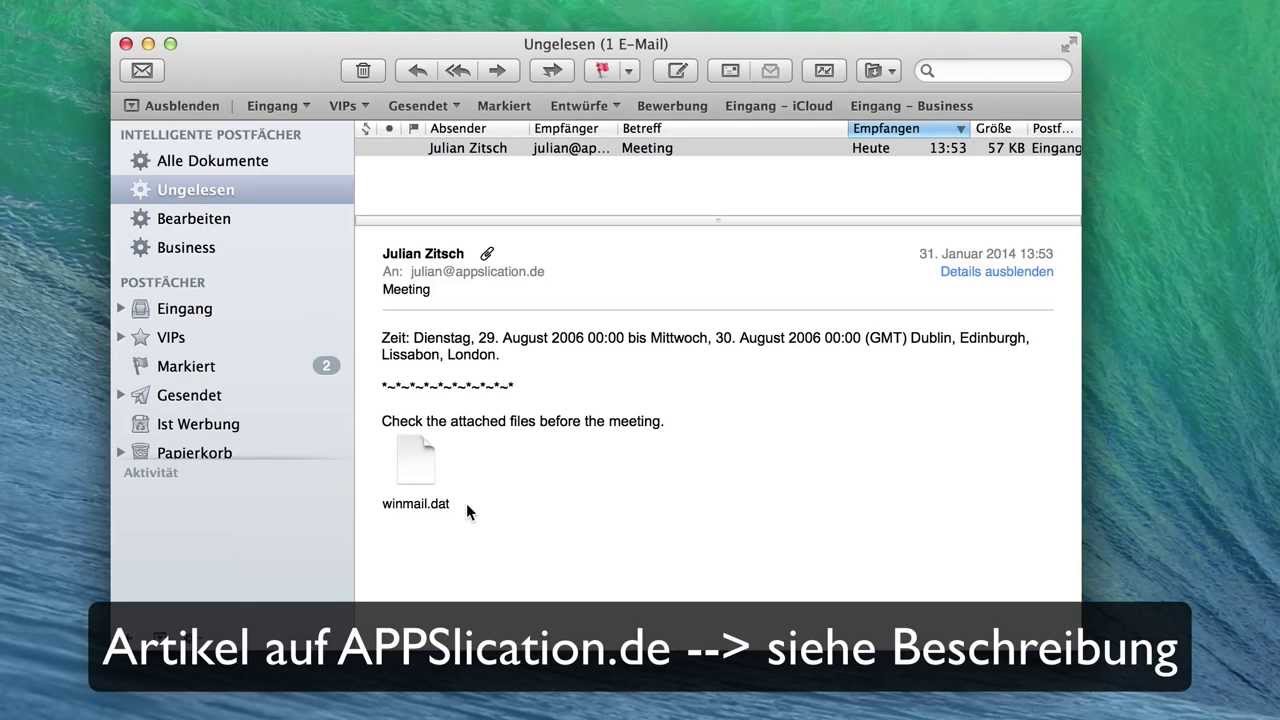Viewport: 1280px width, 720px height.
Task: Select Markiert in the favorites bar
Action: click(504, 106)
